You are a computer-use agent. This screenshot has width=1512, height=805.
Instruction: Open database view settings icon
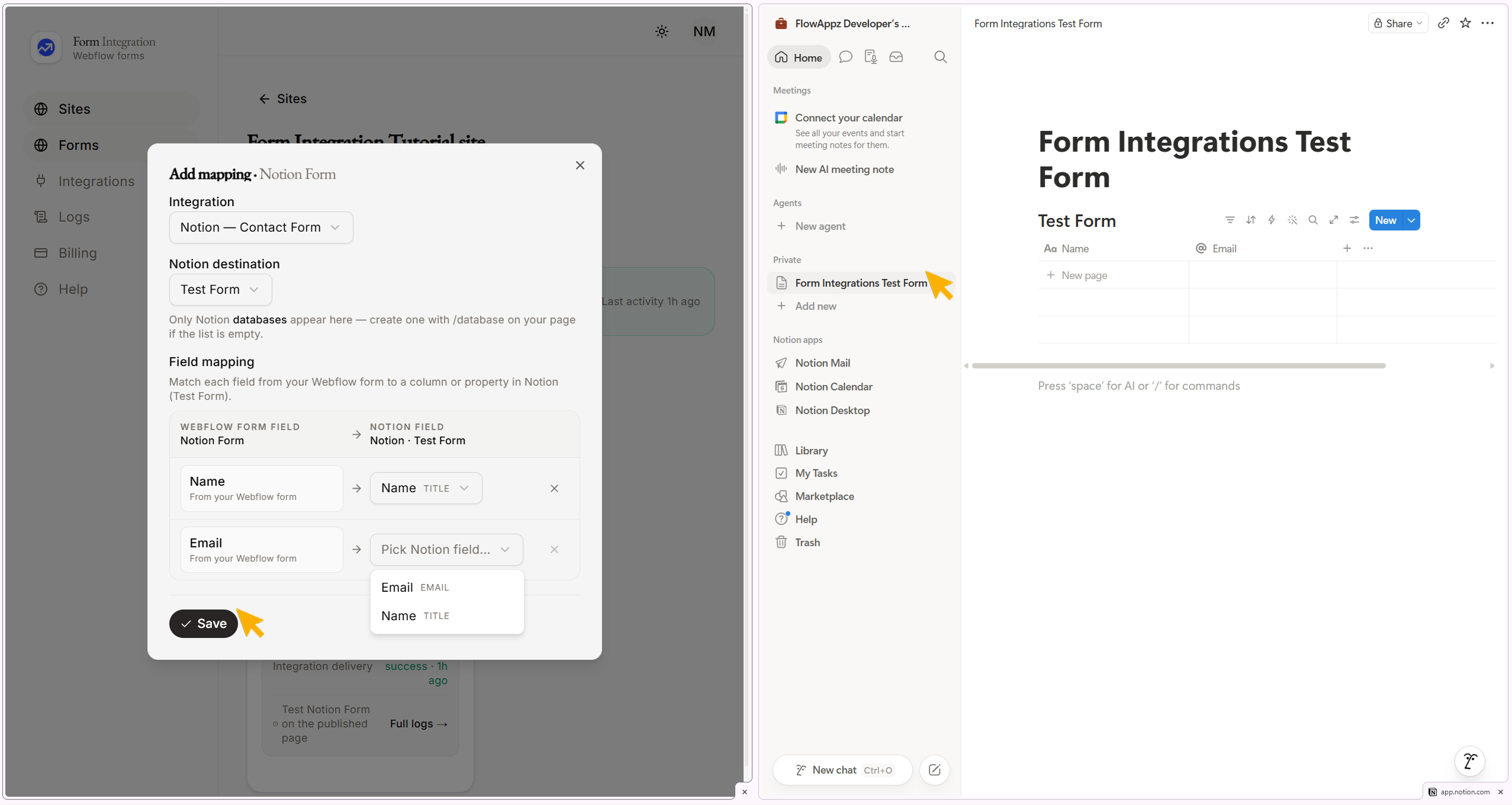point(1354,220)
